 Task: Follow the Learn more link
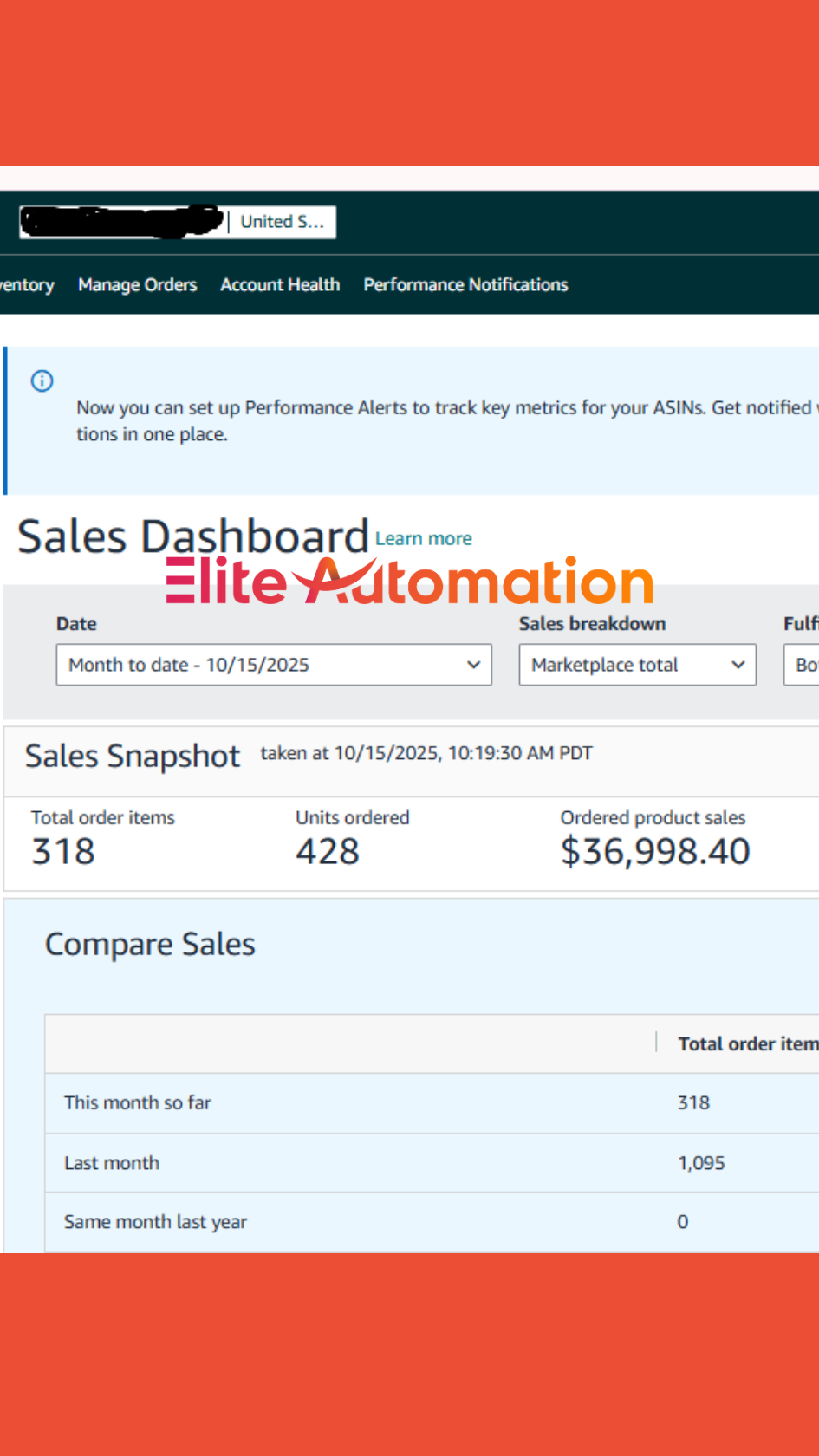(423, 539)
